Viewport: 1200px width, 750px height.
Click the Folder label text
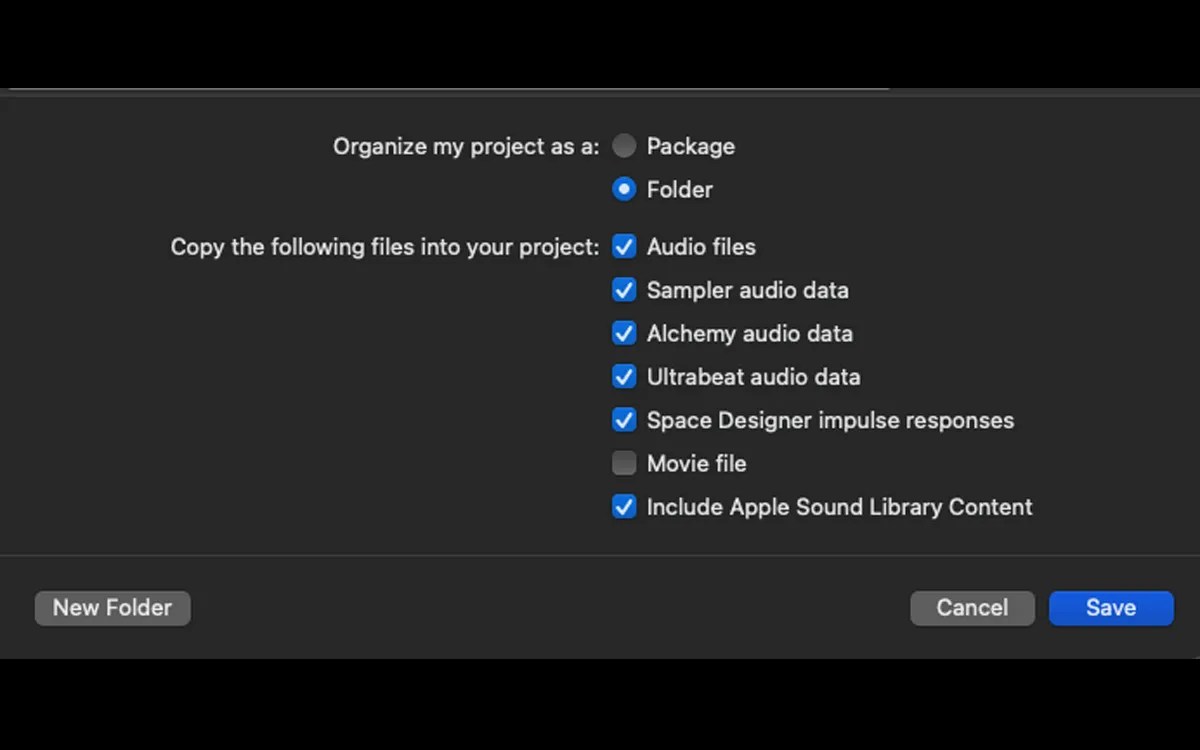[680, 189]
